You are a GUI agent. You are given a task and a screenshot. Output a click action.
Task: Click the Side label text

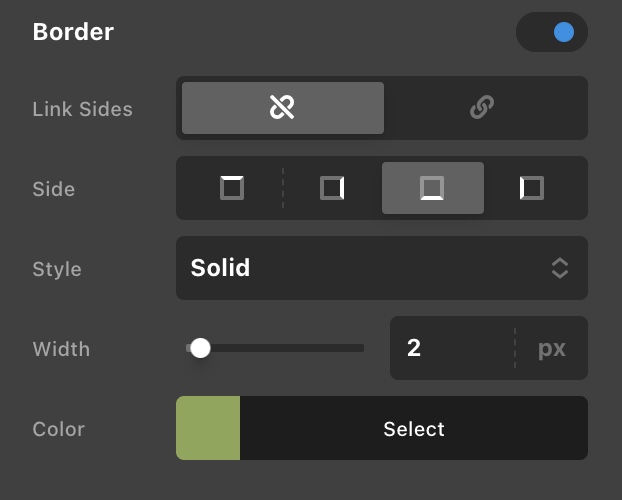[x=54, y=188]
